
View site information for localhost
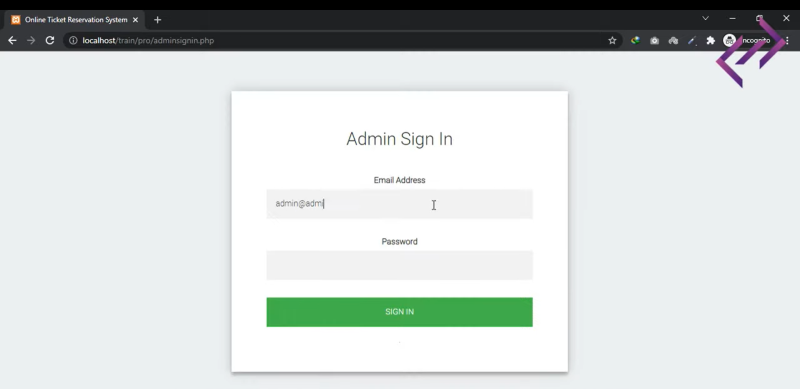click(73, 40)
